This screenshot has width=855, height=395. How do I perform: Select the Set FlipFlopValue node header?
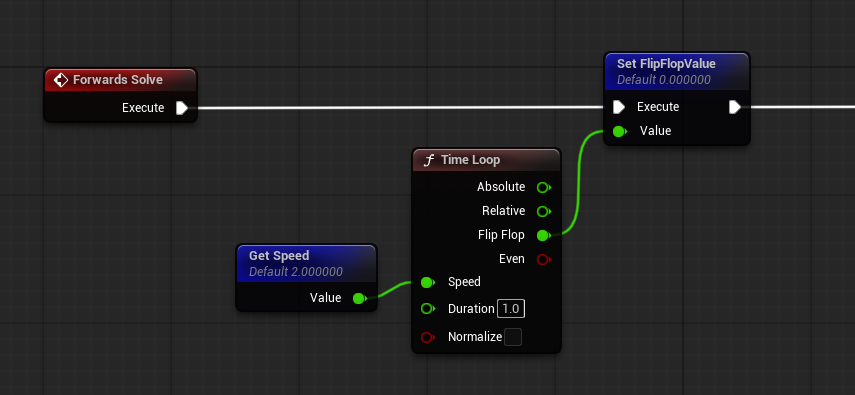click(677, 71)
